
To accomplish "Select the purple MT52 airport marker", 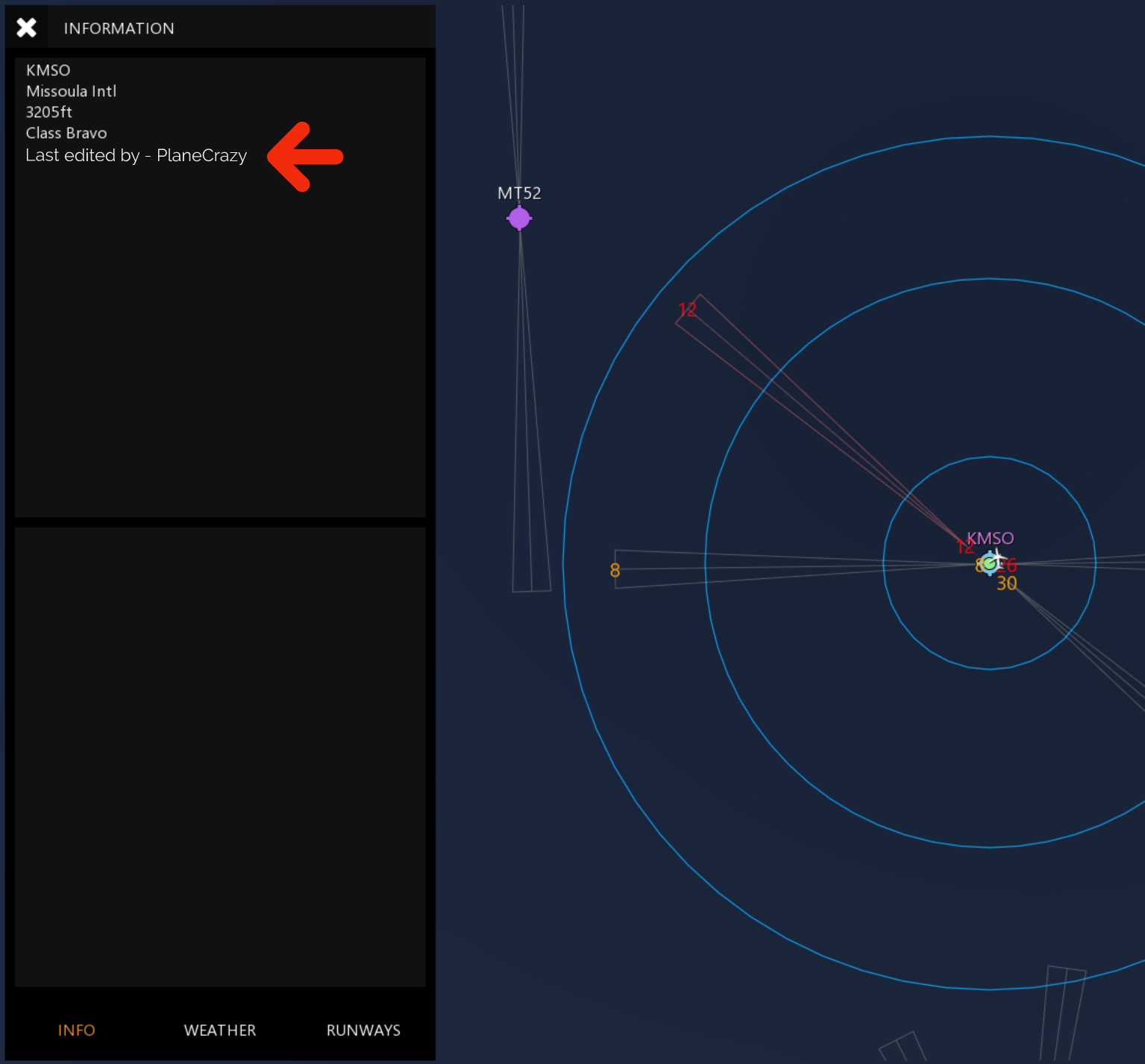I will pyautogui.click(x=519, y=219).
